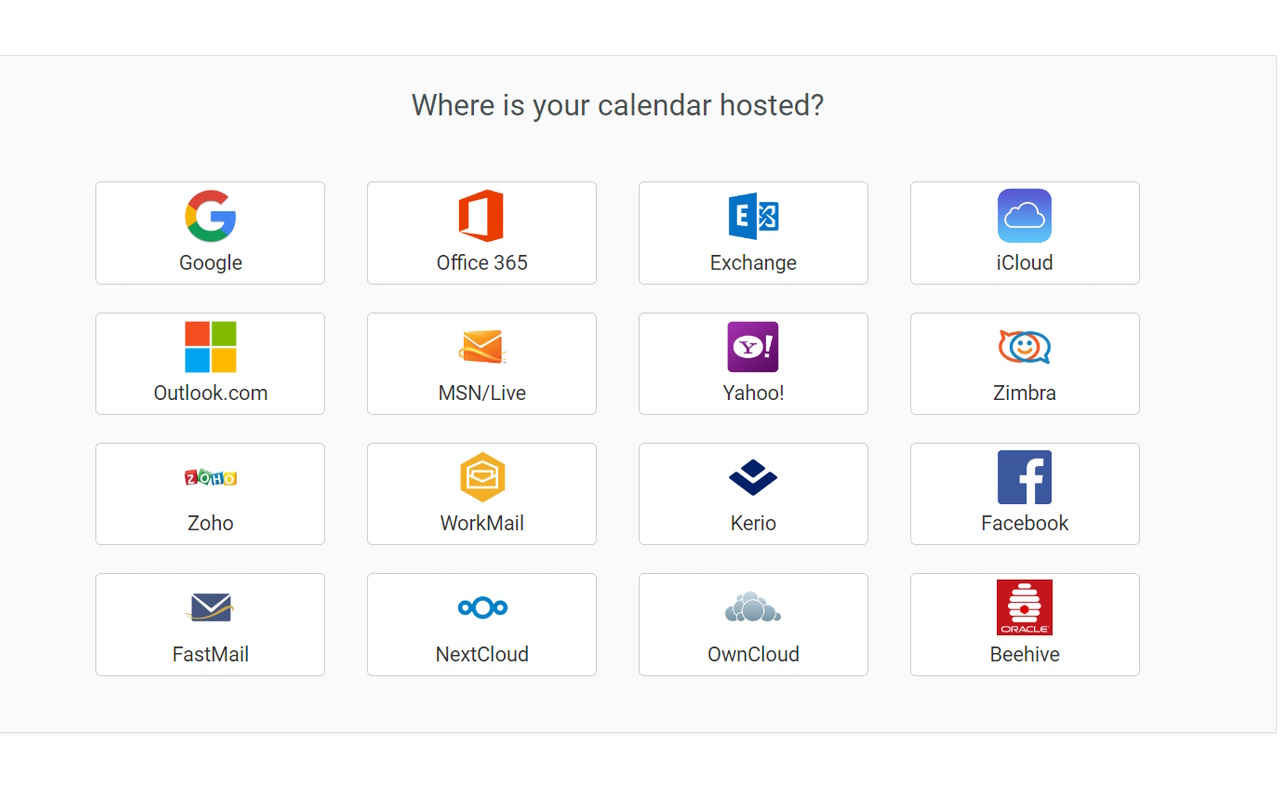Choose the NextCloud three-circle icon

pos(482,607)
